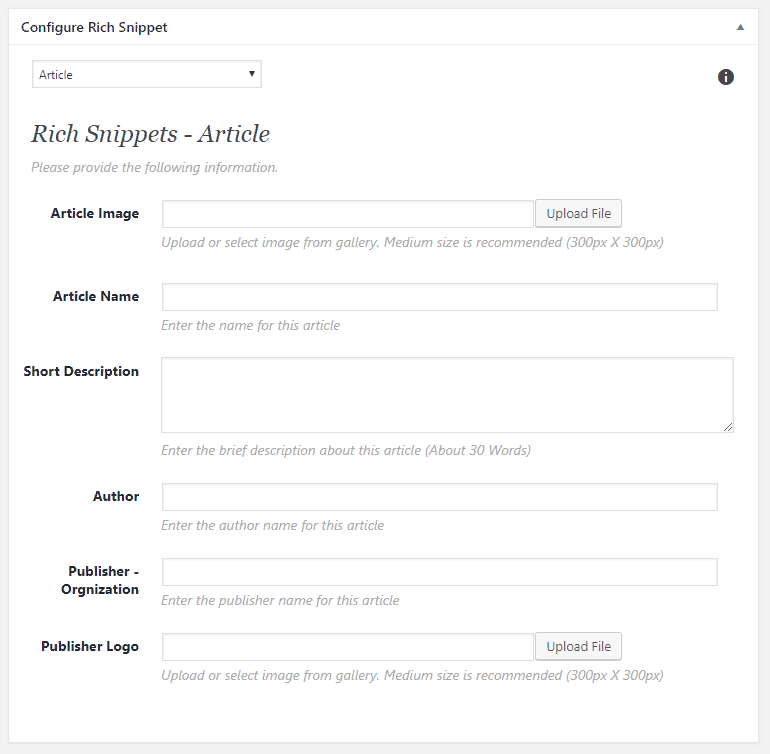Click the info icon near the snippet selector

726,77
